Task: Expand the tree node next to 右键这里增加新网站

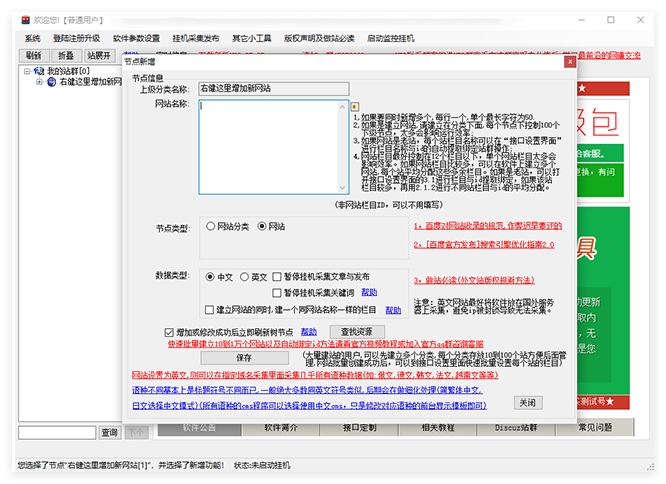Action: click(39, 82)
